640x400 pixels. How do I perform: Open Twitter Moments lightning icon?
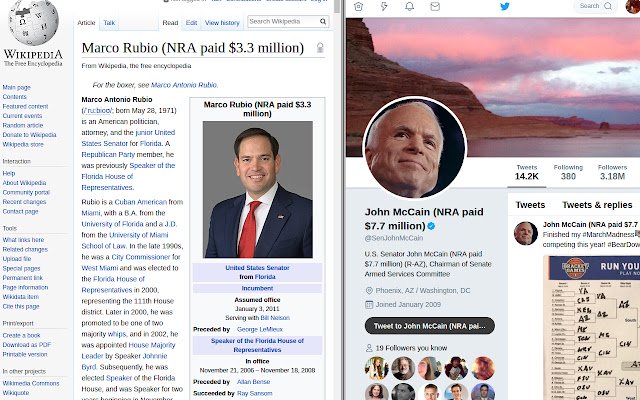tap(384, 6)
